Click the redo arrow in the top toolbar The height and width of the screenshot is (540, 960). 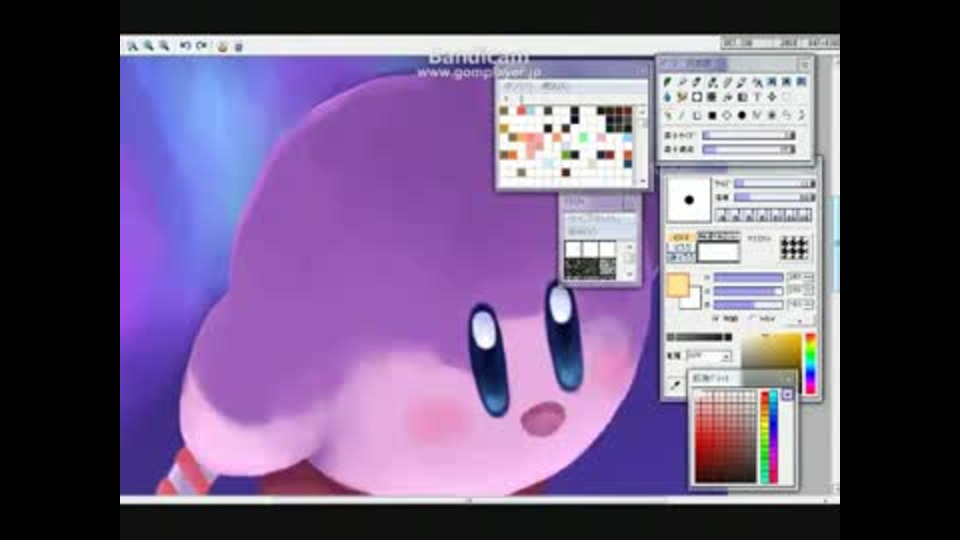(201, 46)
